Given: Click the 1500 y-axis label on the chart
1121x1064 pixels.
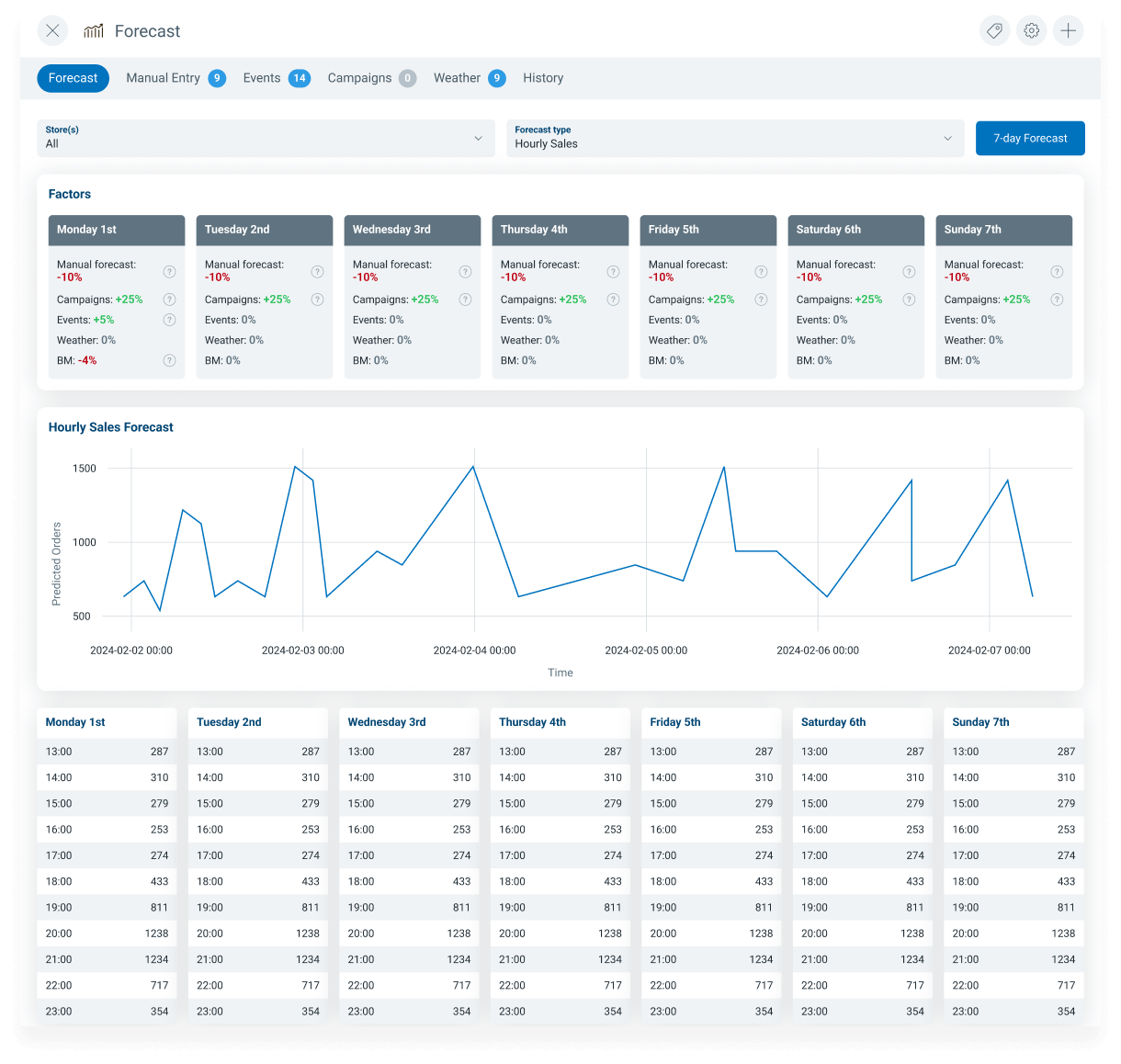Looking at the screenshot, I should click(x=85, y=469).
